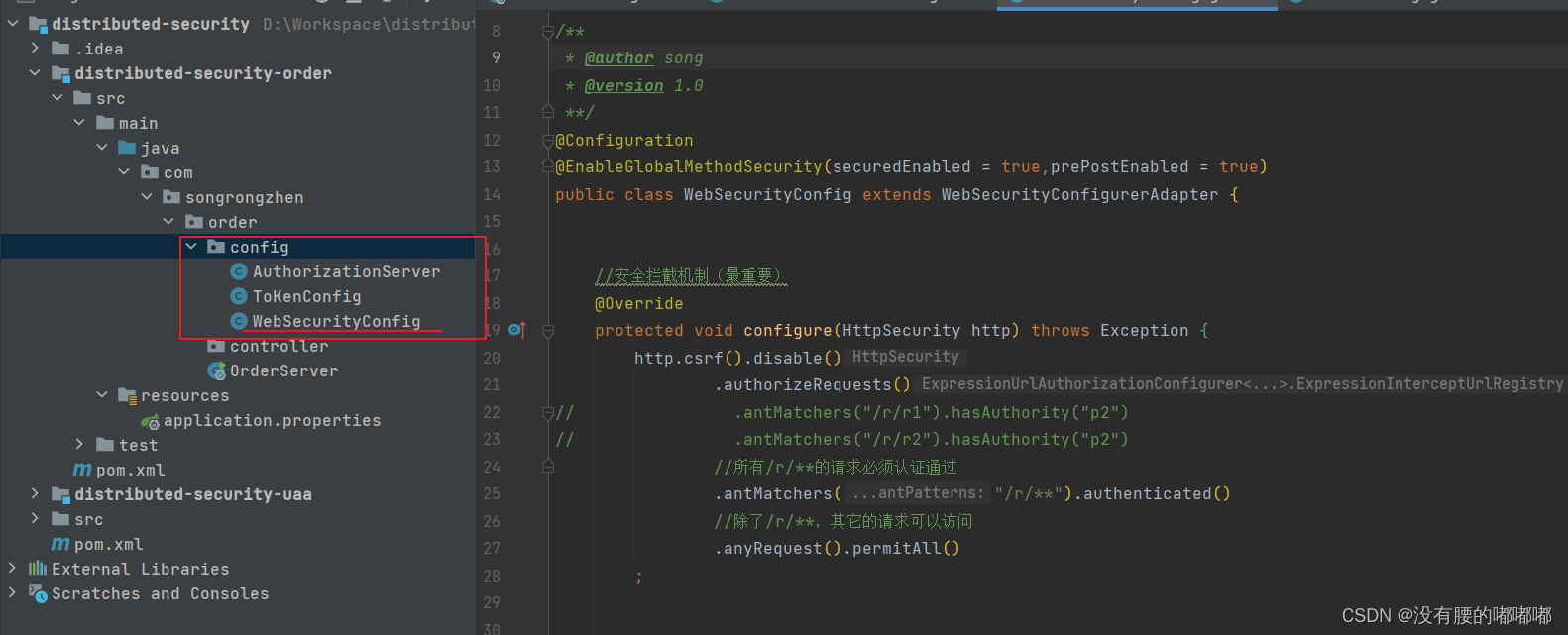Click WebSecurityConfigurerAdapter class reference
Viewport: 1568px width, 635px height.
(x=1079, y=195)
